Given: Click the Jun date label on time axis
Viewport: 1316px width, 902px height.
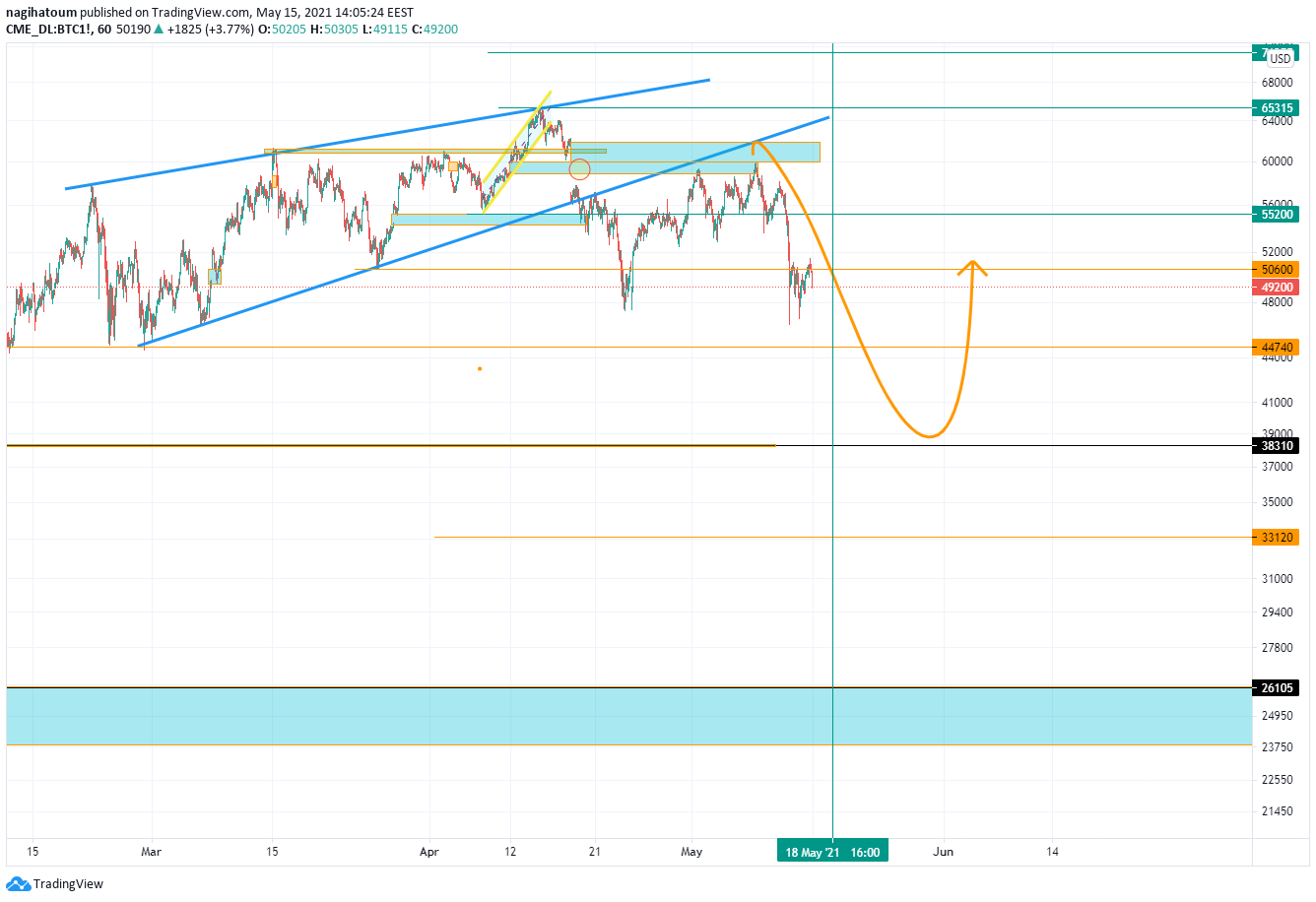Looking at the screenshot, I should (943, 852).
